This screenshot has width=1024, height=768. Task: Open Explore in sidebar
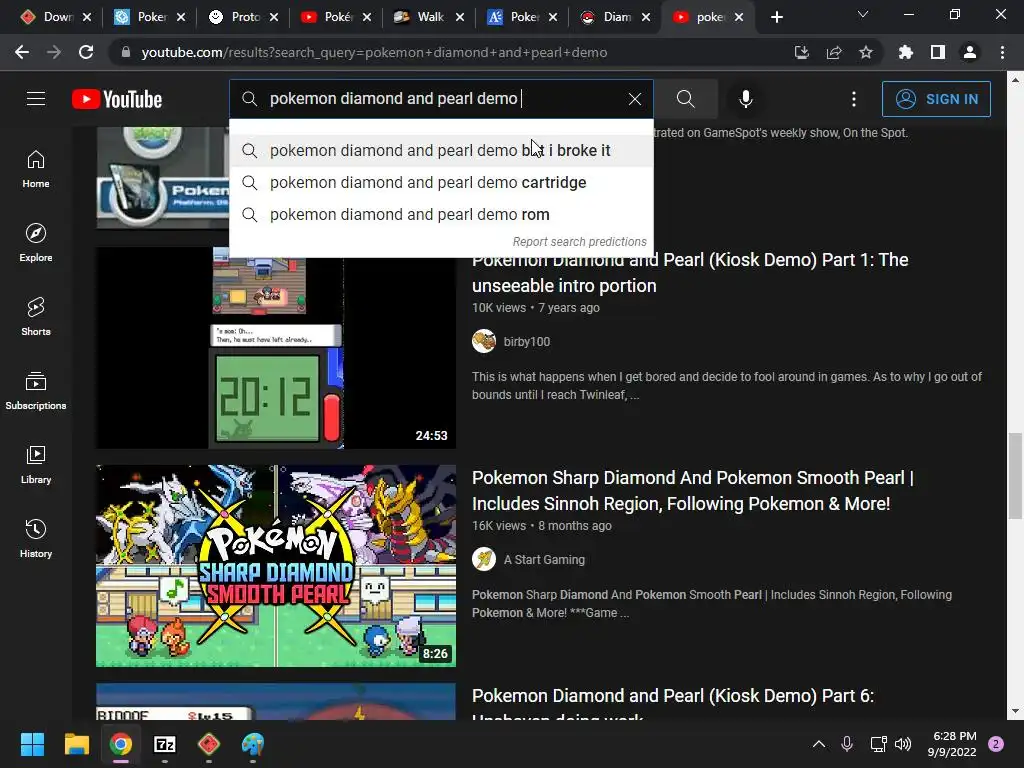coord(36,243)
